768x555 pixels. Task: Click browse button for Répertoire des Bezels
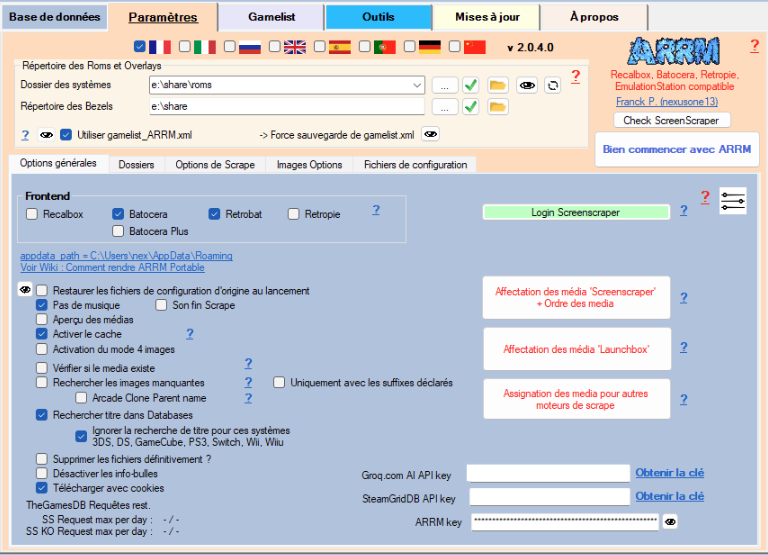click(445, 107)
